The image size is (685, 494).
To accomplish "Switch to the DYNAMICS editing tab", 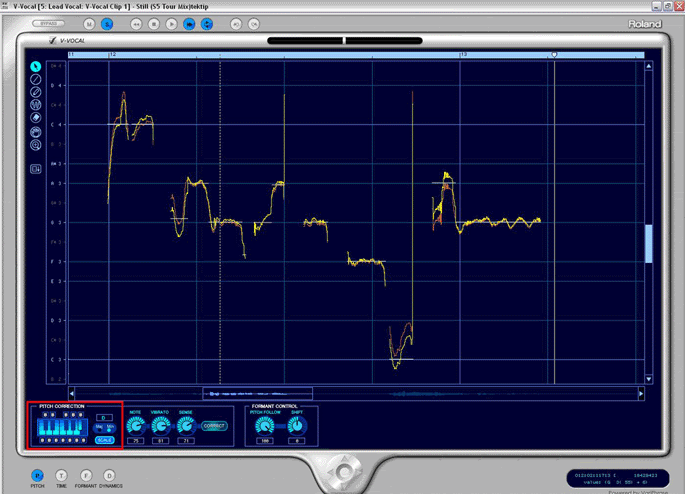I will tap(109, 475).
